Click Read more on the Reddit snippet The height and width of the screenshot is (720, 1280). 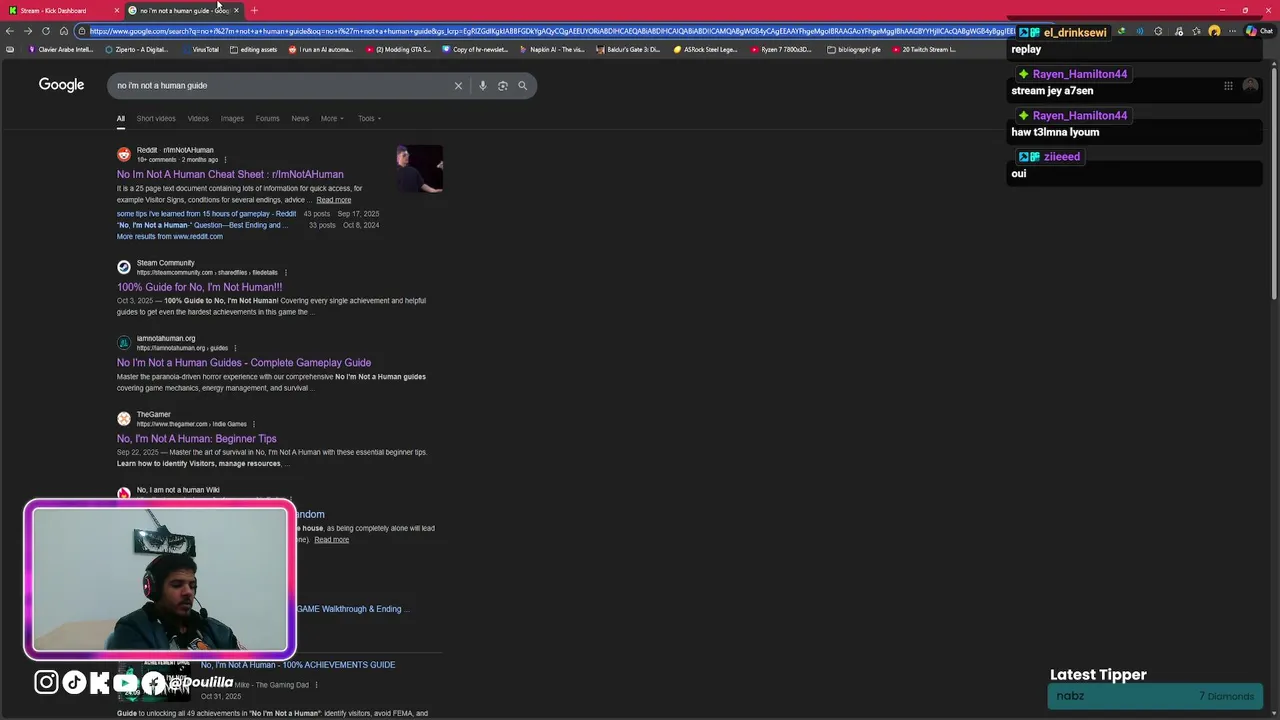point(334,200)
